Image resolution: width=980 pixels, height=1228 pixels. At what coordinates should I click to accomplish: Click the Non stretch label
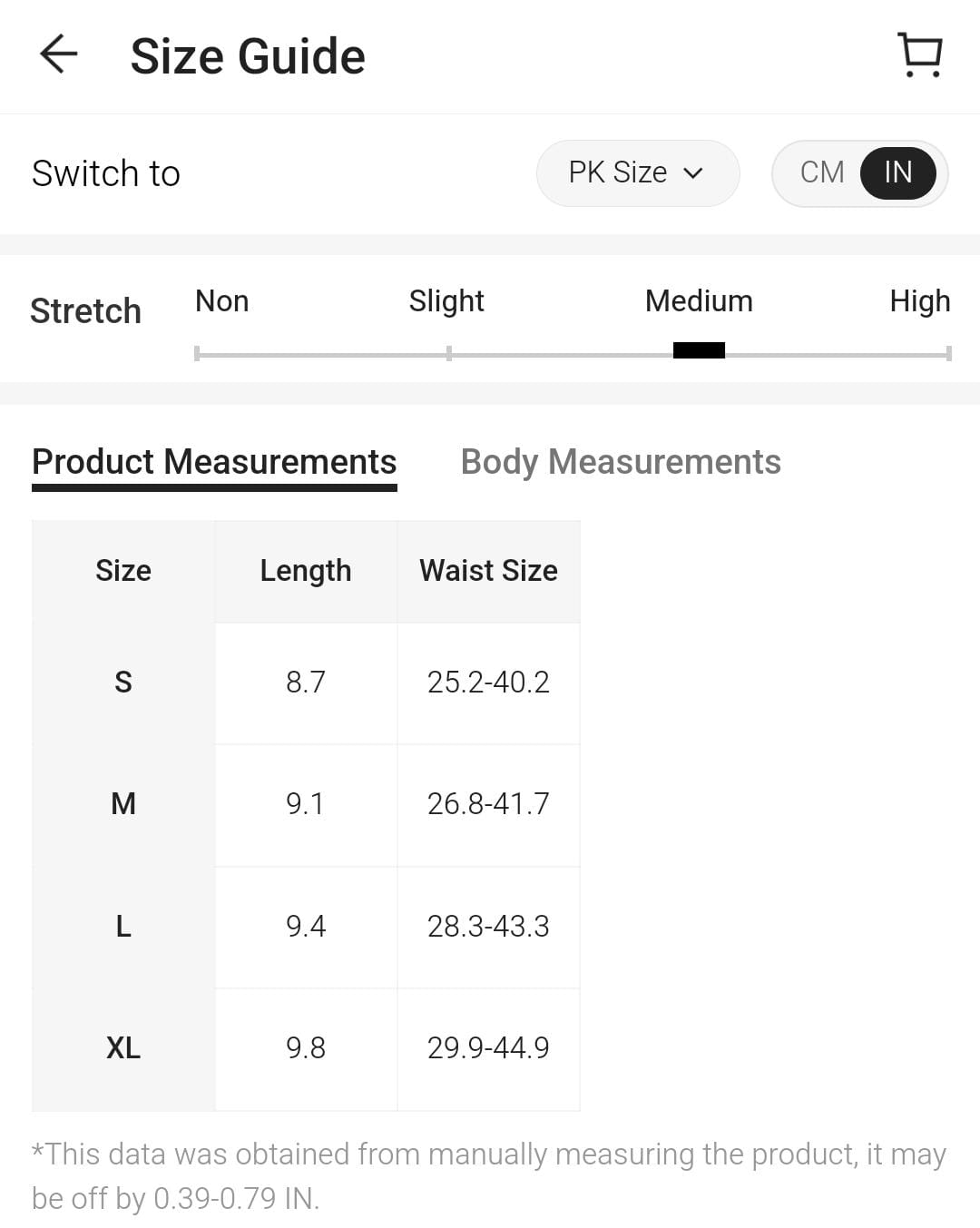[x=222, y=301]
